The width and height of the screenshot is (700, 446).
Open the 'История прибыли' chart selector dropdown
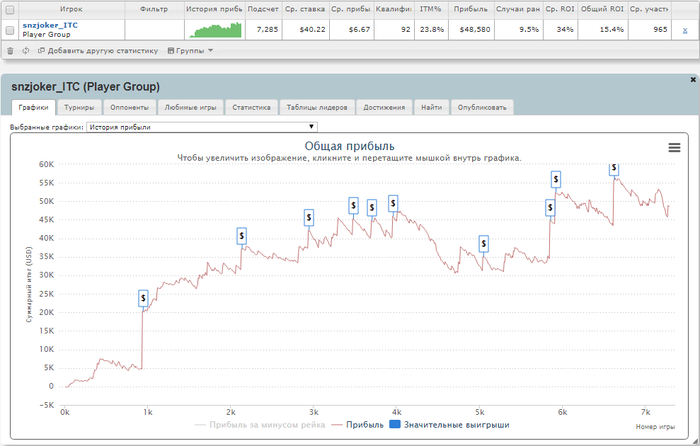pos(202,127)
